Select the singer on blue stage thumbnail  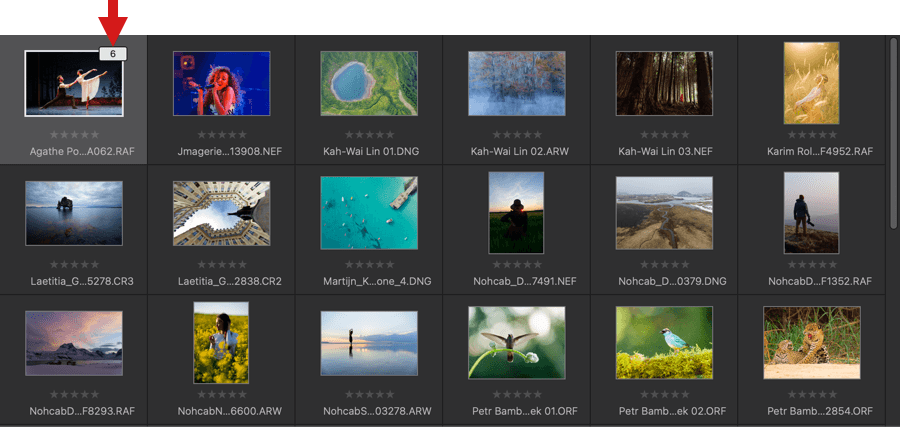tap(222, 83)
